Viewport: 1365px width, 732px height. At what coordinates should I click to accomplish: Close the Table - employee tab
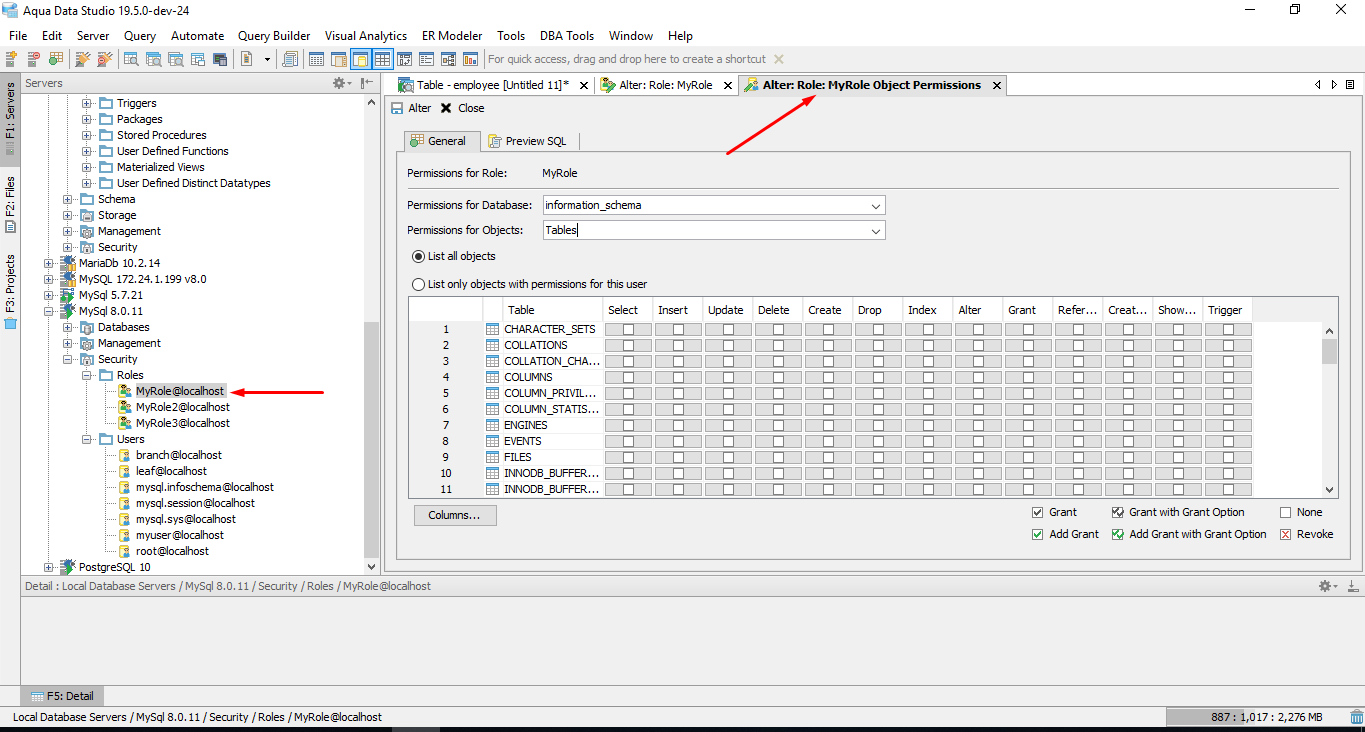click(x=582, y=86)
